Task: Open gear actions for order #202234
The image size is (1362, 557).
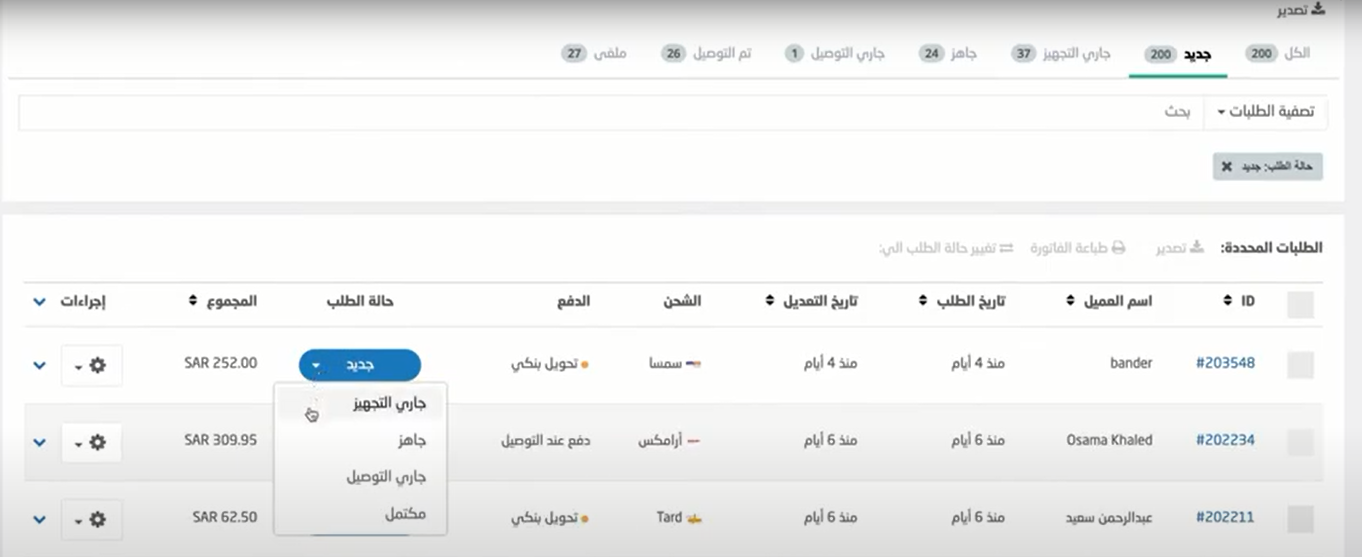Action: tap(91, 442)
